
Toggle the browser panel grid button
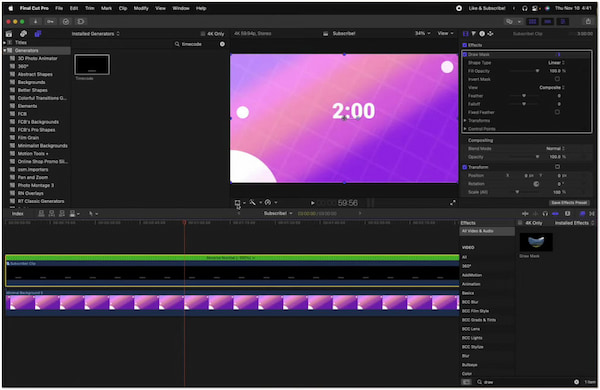532,22
